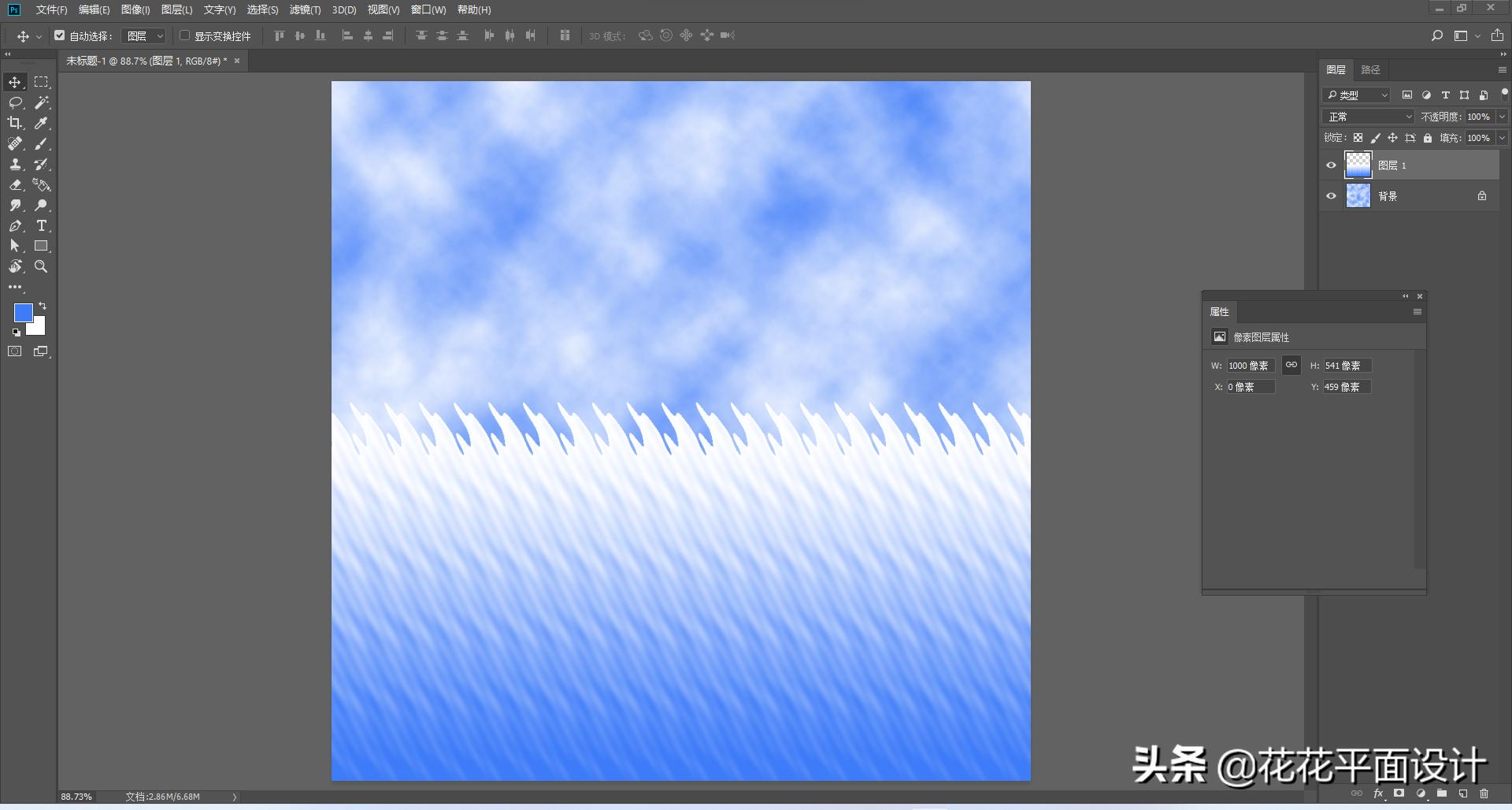Choose the Horizontal Type tool
Screen dimensions: 1512x810
point(42,225)
